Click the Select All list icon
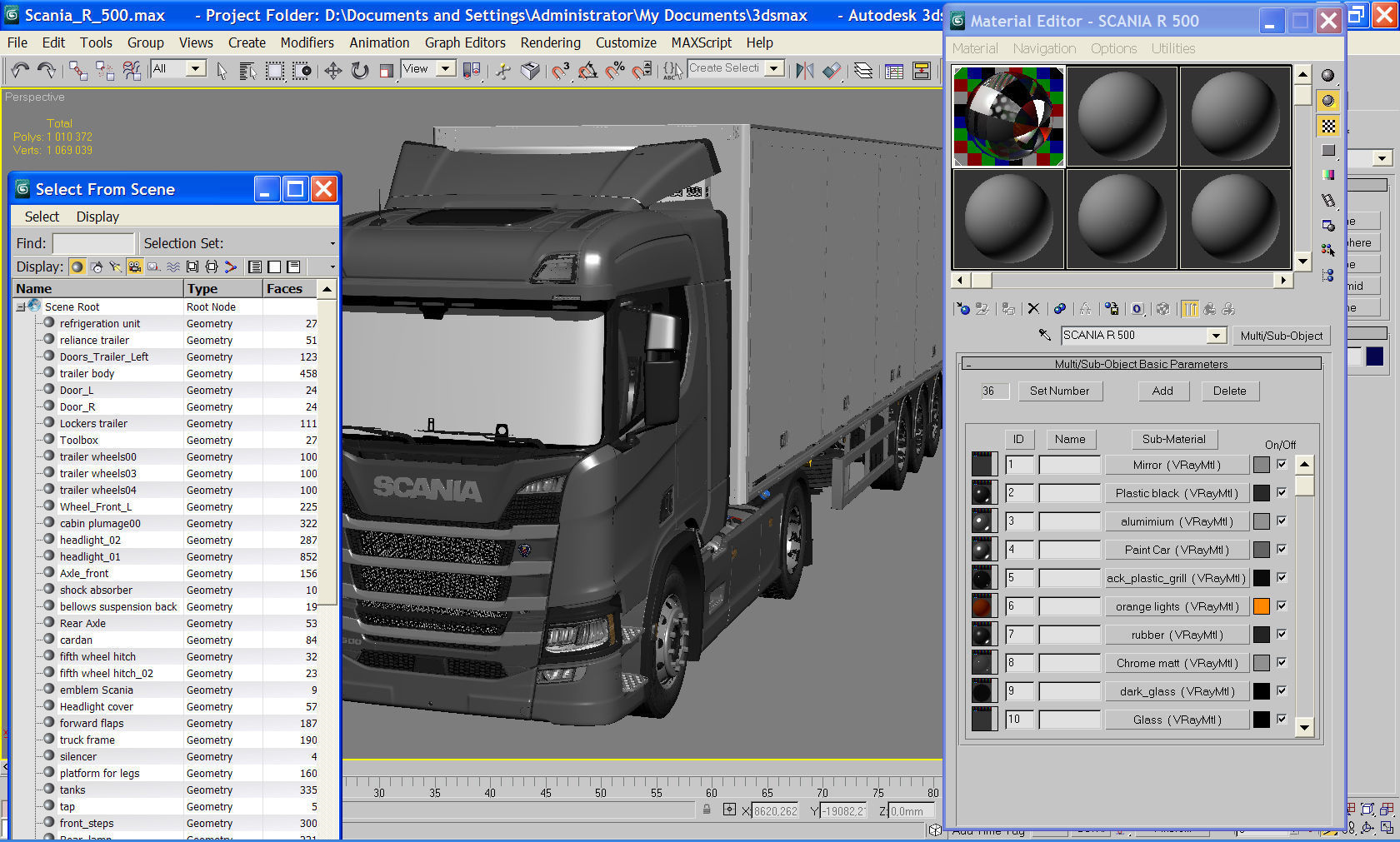 pyautogui.click(x=255, y=267)
